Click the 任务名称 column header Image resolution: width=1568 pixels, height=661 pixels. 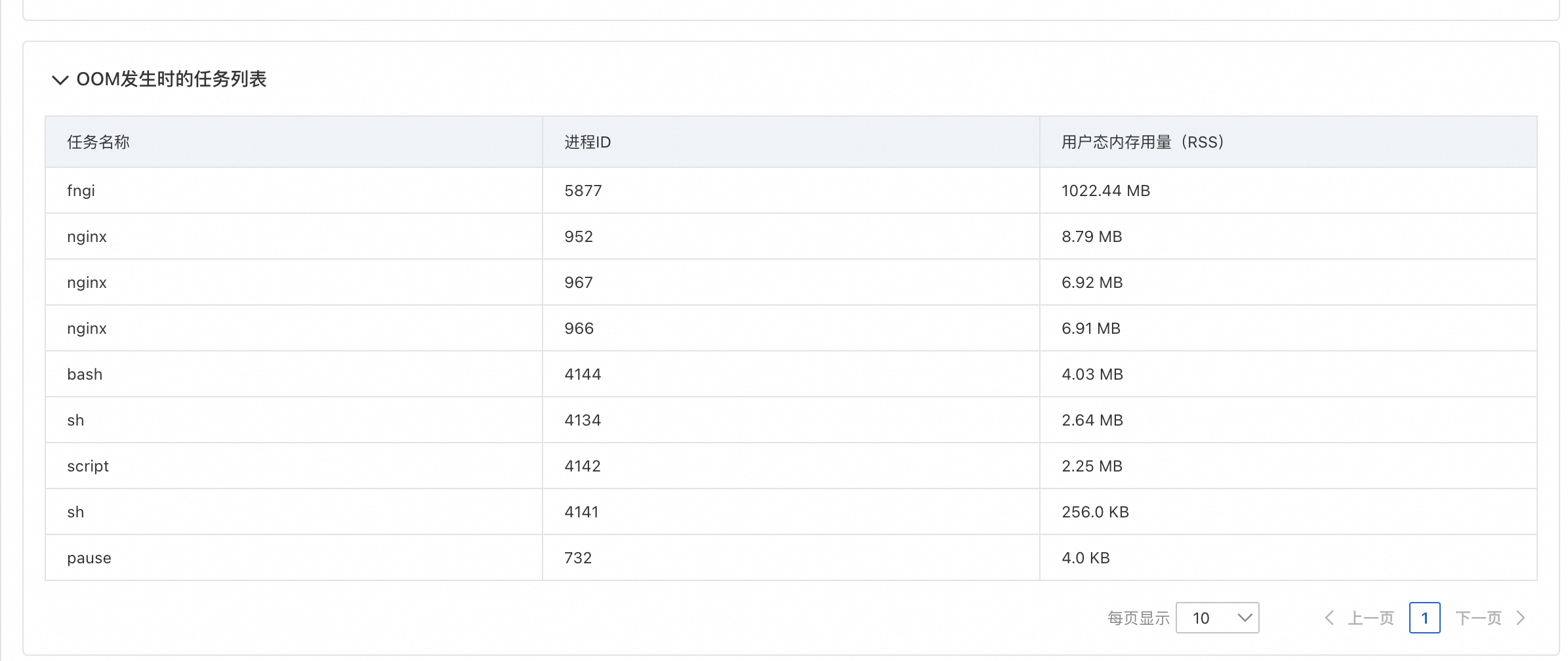[98, 142]
